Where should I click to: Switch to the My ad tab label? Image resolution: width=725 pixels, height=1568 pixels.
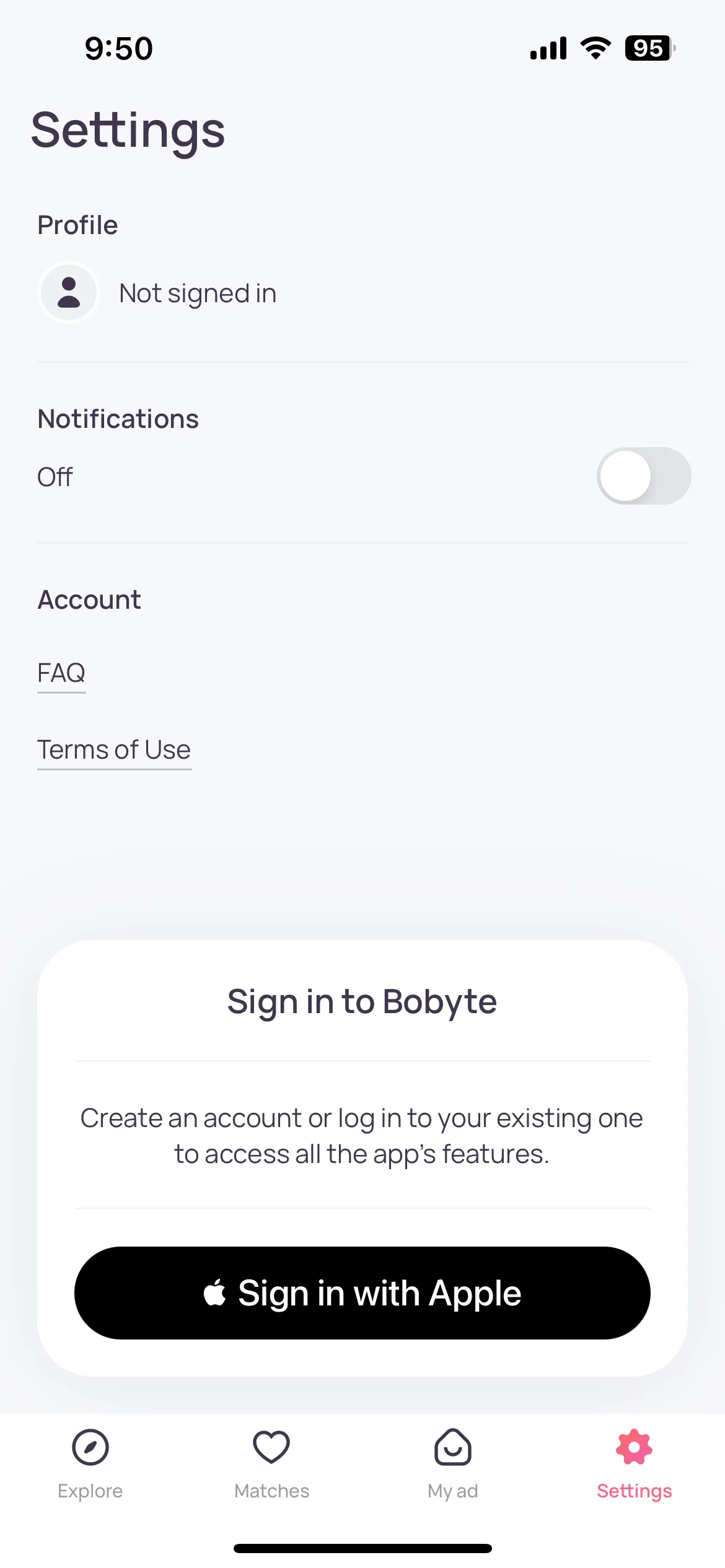[x=453, y=1491]
